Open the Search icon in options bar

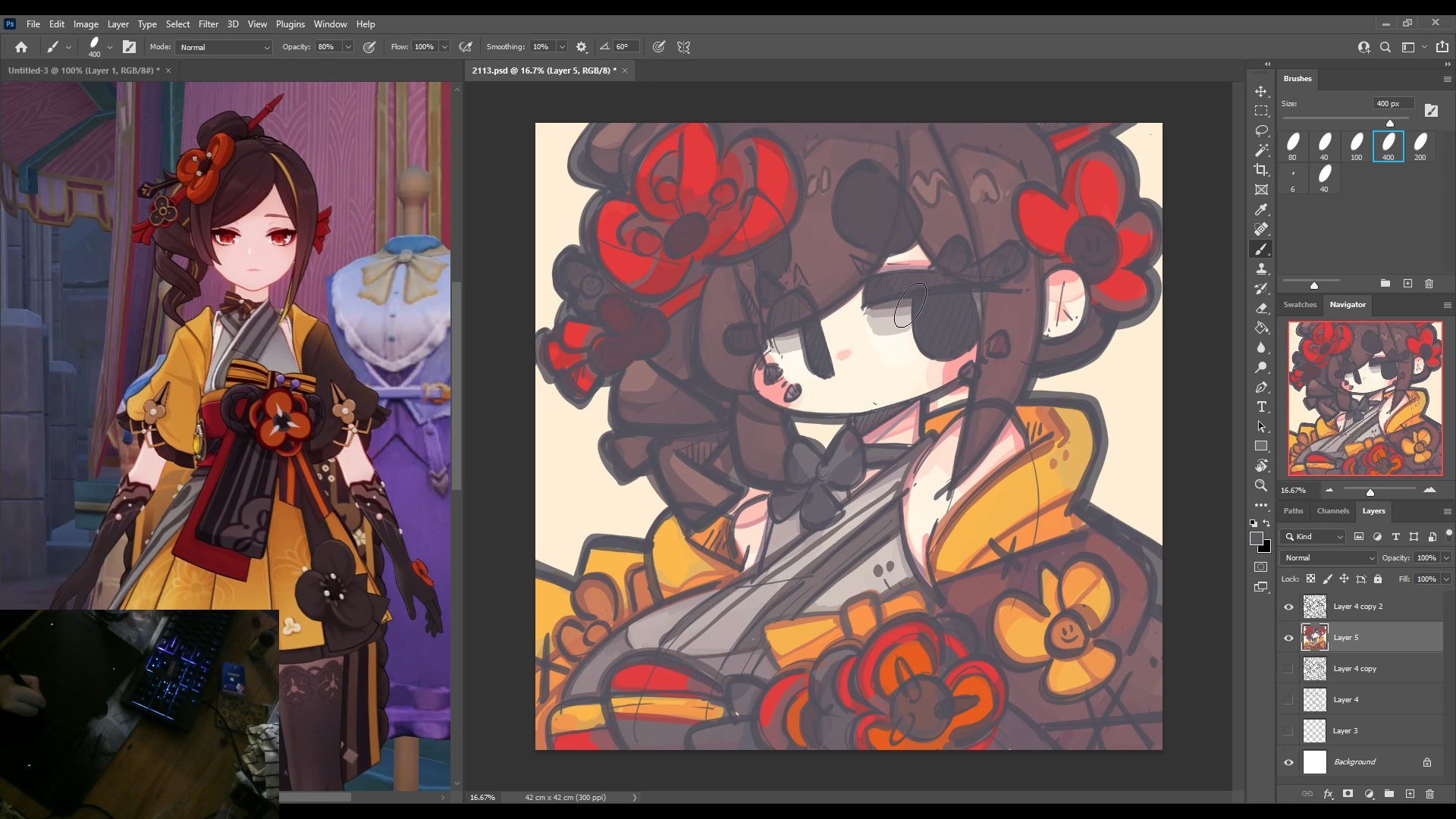(1385, 47)
